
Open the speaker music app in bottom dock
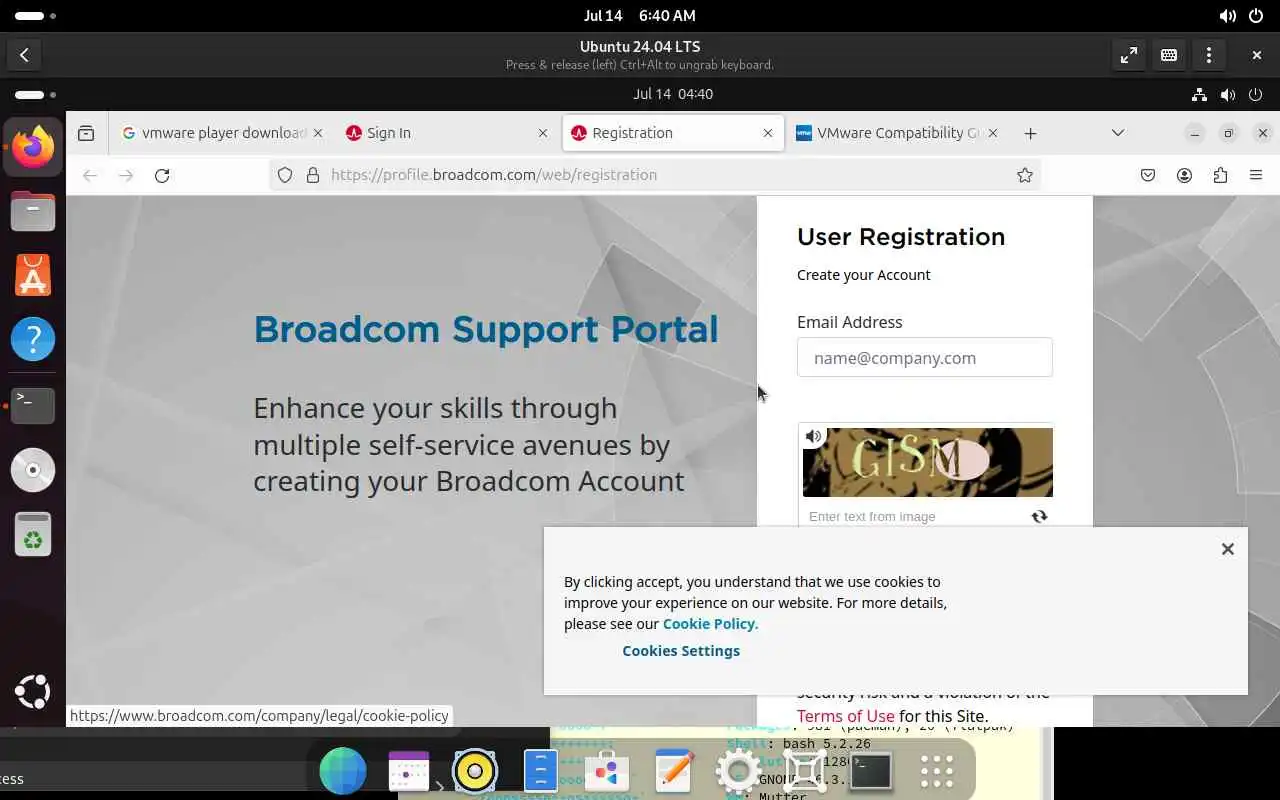click(475, 771)
